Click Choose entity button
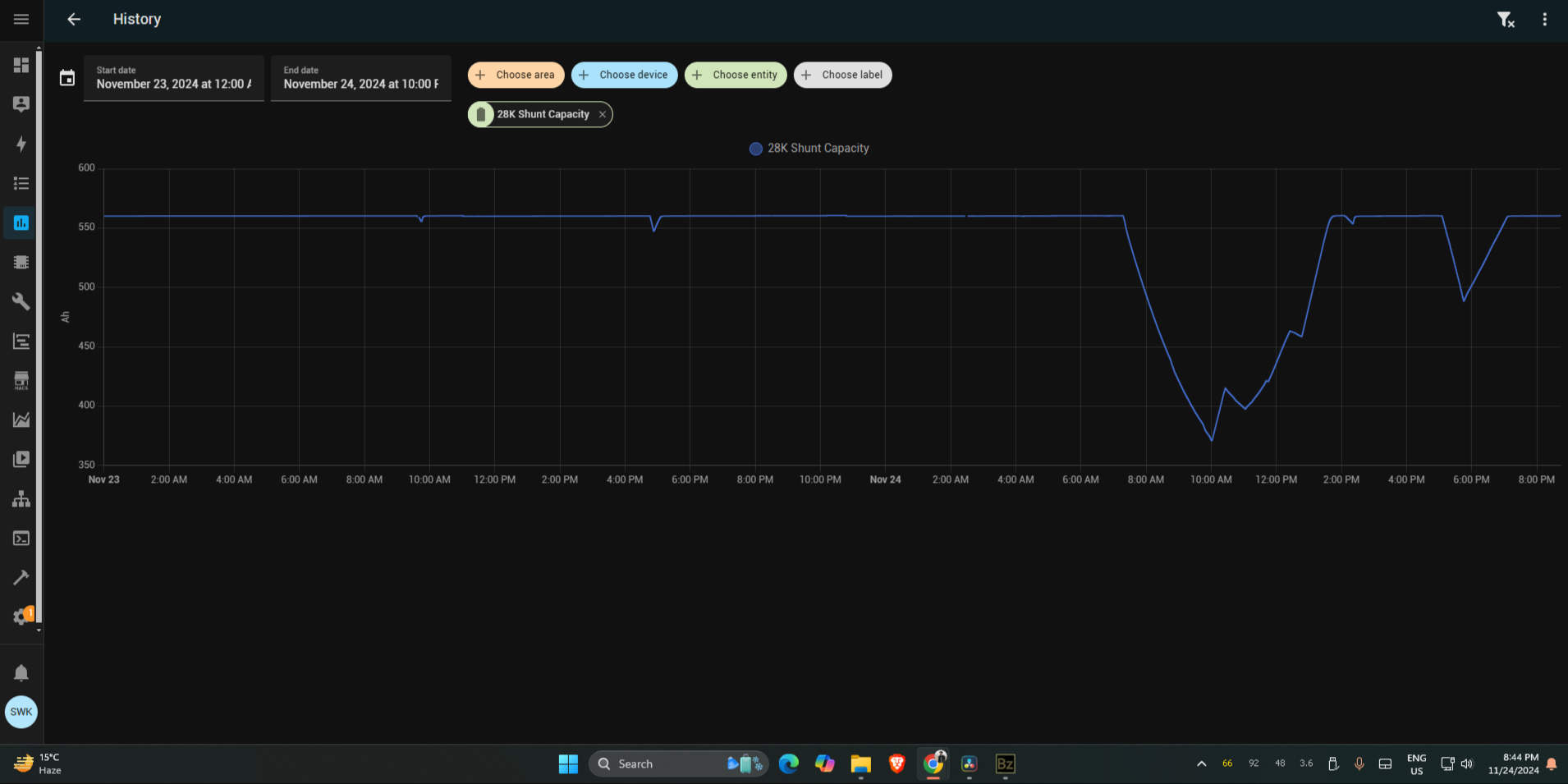The image size is (1568, 784). pyautogui.click(x=736, y=75)
